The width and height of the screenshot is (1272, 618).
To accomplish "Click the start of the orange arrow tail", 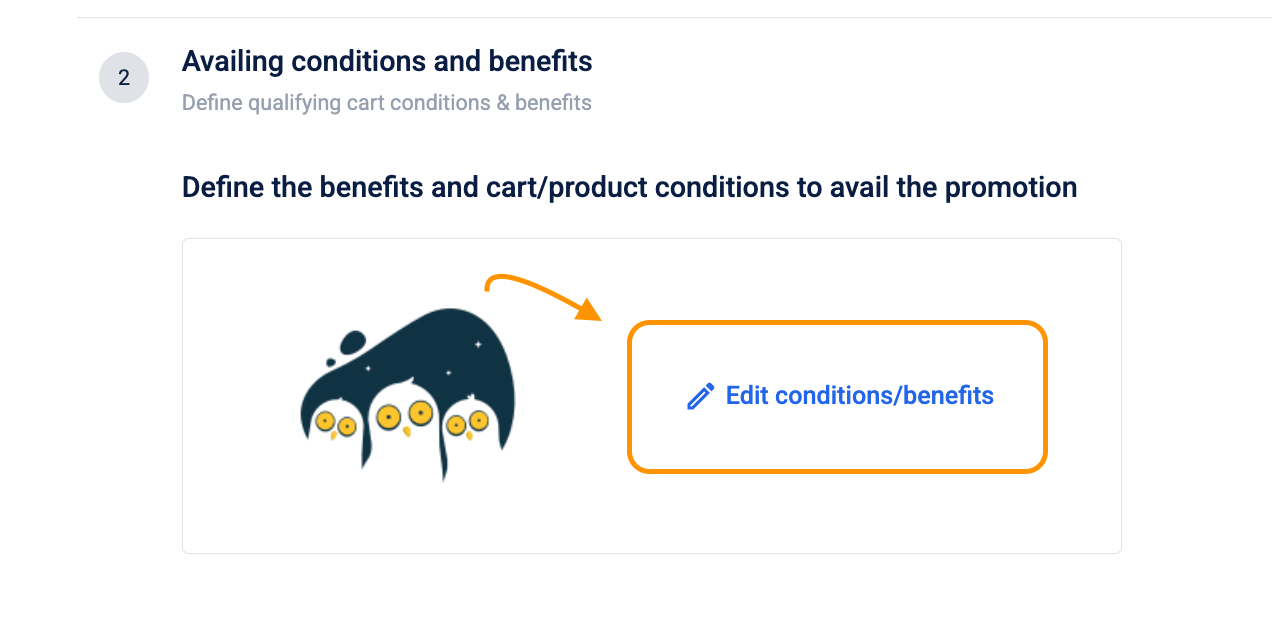I will coord(487,288).
